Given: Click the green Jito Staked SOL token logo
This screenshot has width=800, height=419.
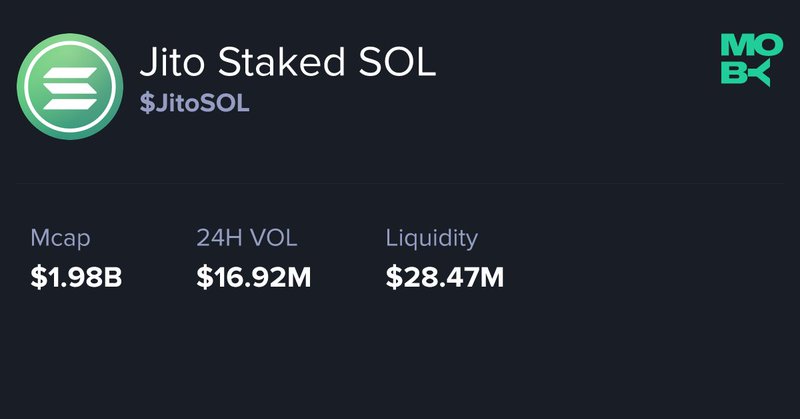Looking at the screenshot, I should pos(67,85).
